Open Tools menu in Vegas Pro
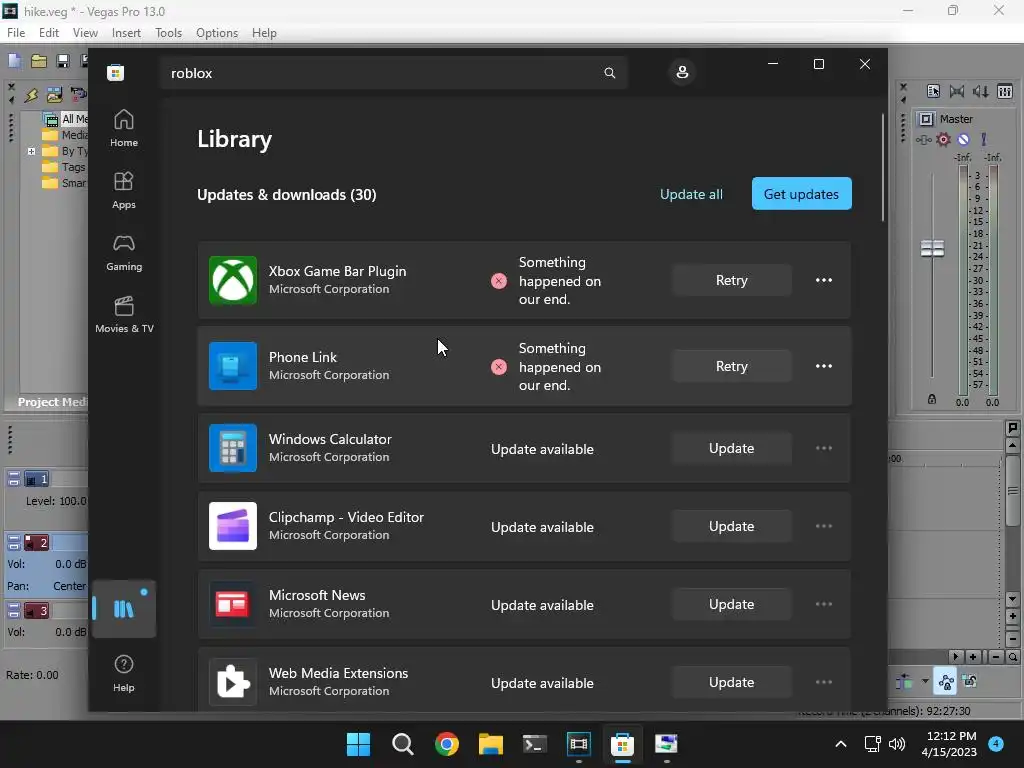Viewport: 1024px width, 768px height. 168,33
